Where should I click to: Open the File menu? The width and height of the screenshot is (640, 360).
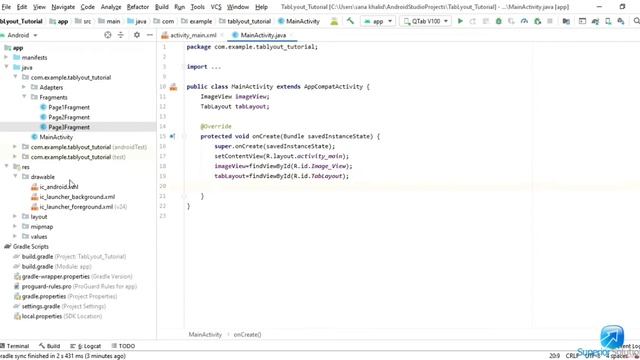(x=6, y=7)
